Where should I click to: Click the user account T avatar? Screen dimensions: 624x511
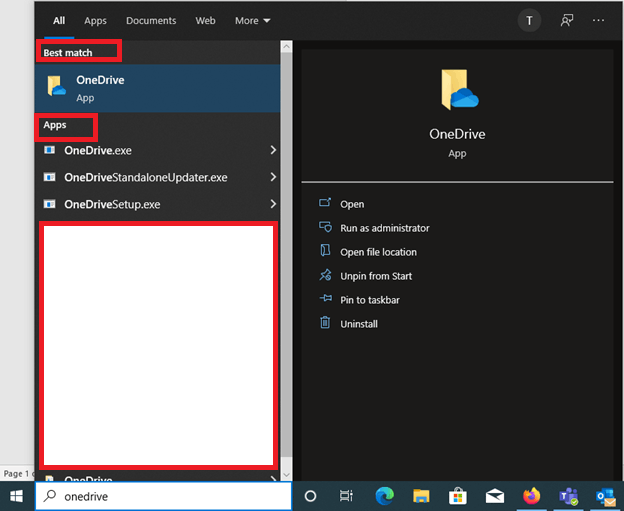(529, 21)
